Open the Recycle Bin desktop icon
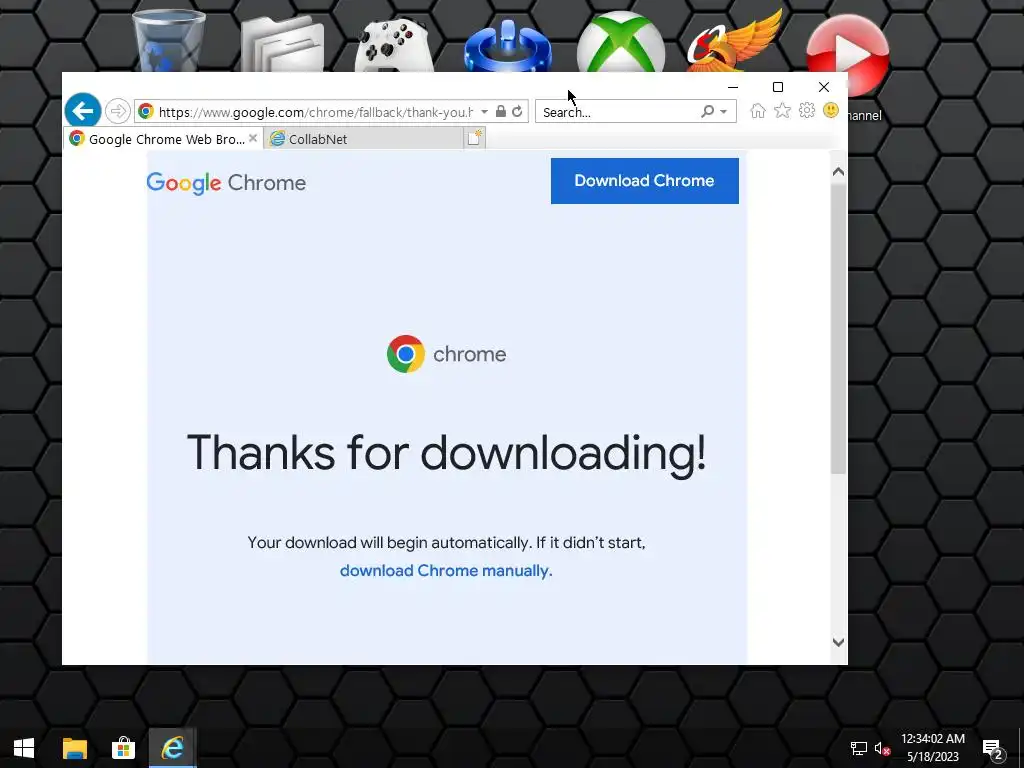 click(x=168, y=40)
